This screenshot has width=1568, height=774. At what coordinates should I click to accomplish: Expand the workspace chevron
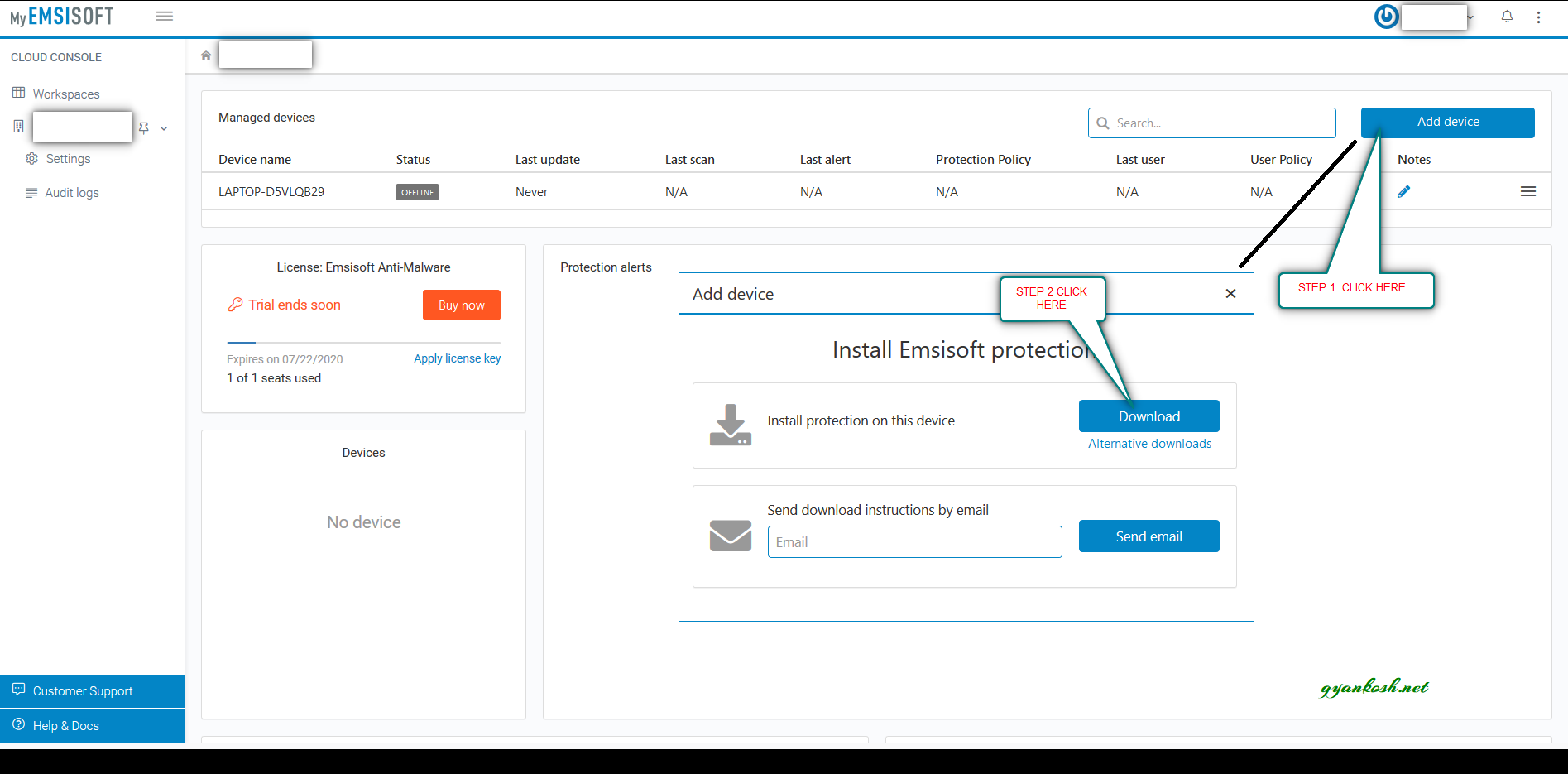click(x=164, y=128)
